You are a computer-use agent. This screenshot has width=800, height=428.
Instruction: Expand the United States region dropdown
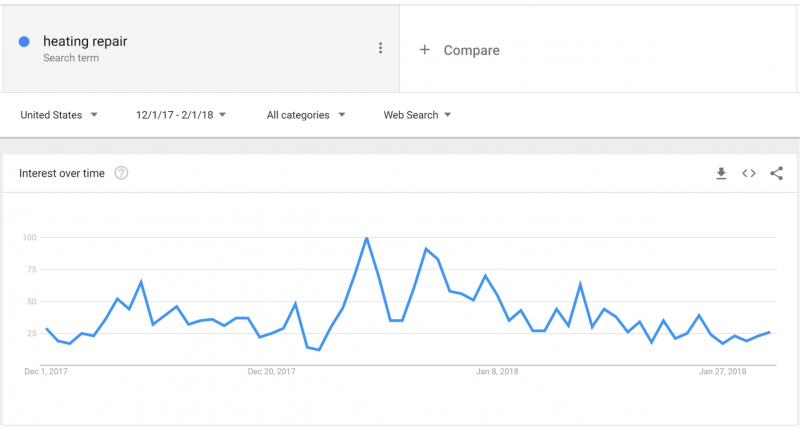(59, 115)
